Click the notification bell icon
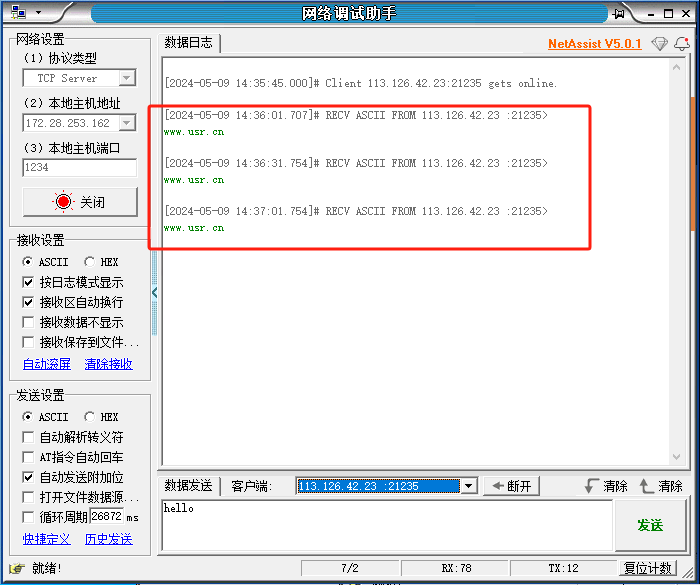Screen dimensions: 700x585 coord(682,44)
